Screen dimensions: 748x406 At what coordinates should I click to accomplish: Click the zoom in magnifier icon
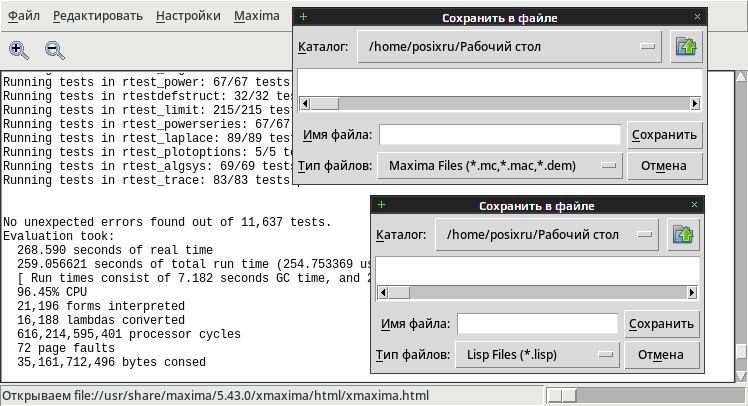click(x=19, y=50)
